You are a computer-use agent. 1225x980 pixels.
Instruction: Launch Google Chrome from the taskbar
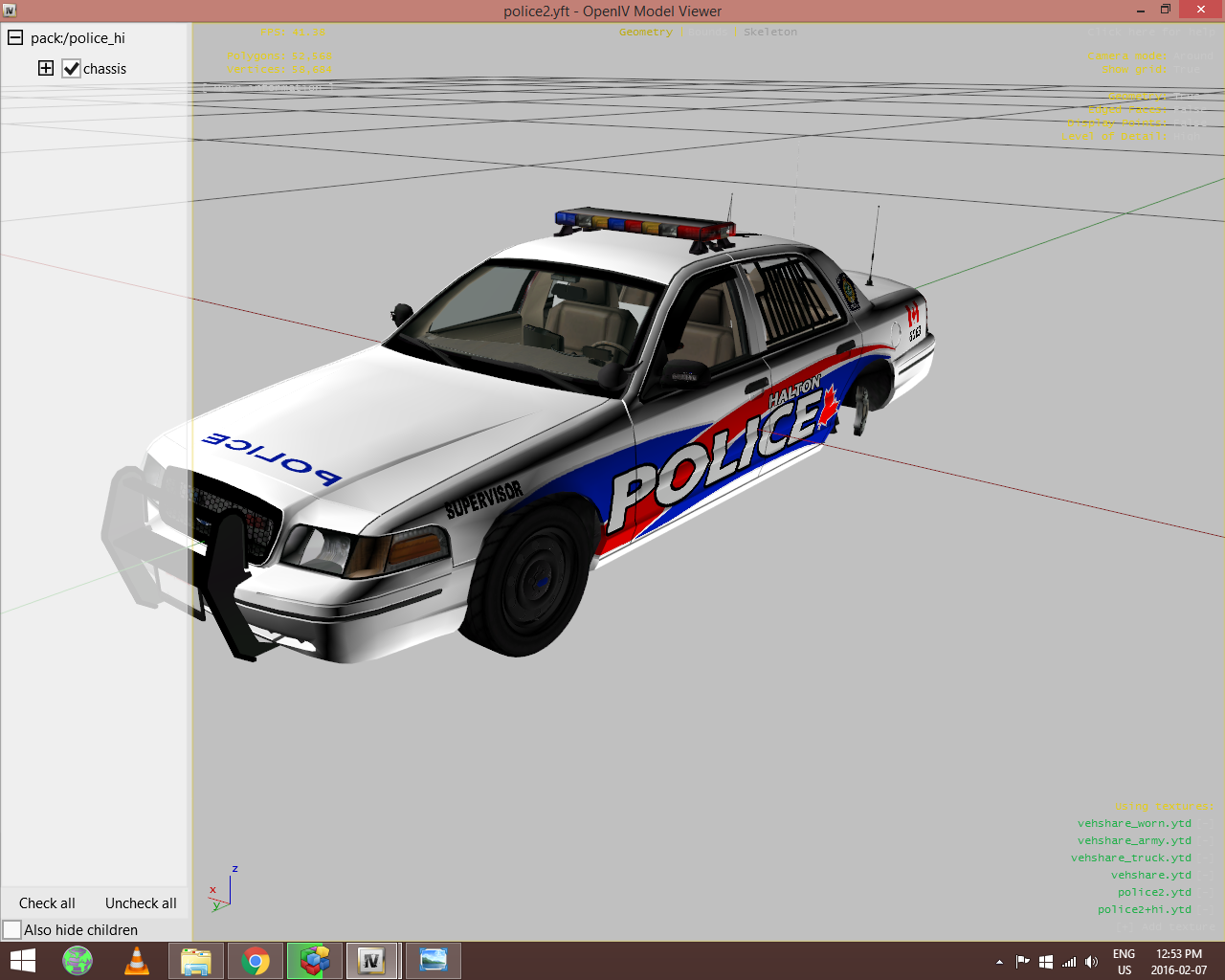256,960
